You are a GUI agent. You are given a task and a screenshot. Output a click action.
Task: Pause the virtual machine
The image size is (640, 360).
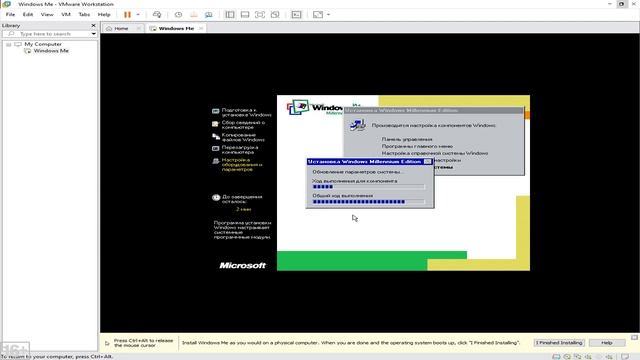coord(127,15)
